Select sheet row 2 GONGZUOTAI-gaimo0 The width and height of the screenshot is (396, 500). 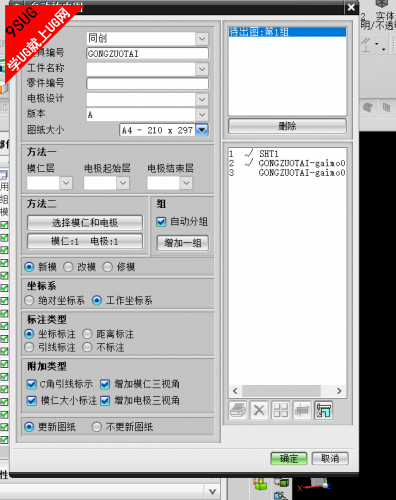(287, 163)
